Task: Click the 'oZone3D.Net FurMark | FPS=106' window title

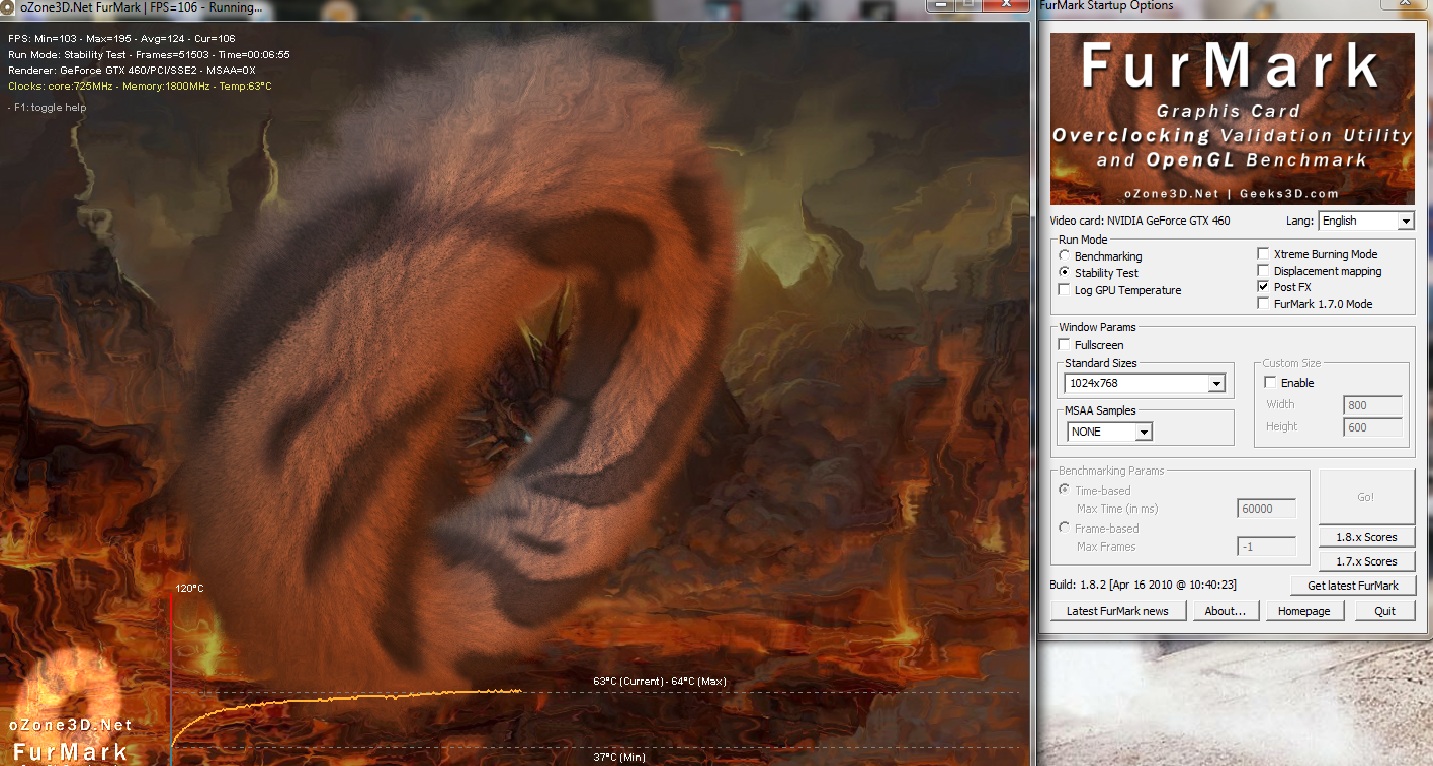Action: (141, 8)
